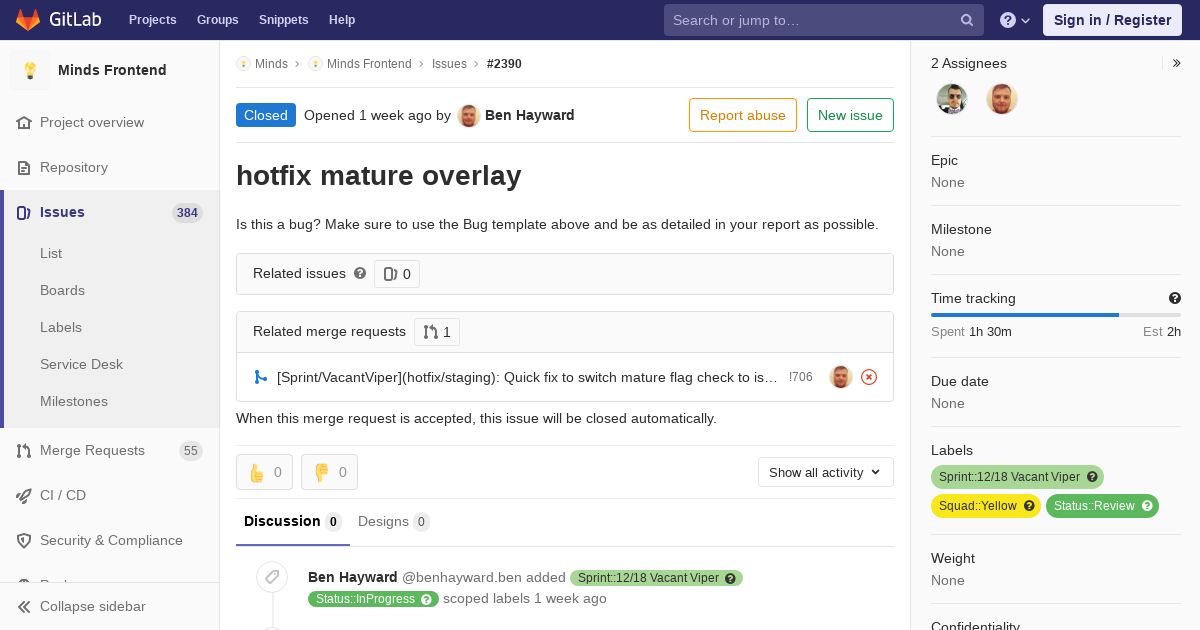
Task: Open the Groups menu in navbar
Action: pyautogui.click(x=218, y=20)
